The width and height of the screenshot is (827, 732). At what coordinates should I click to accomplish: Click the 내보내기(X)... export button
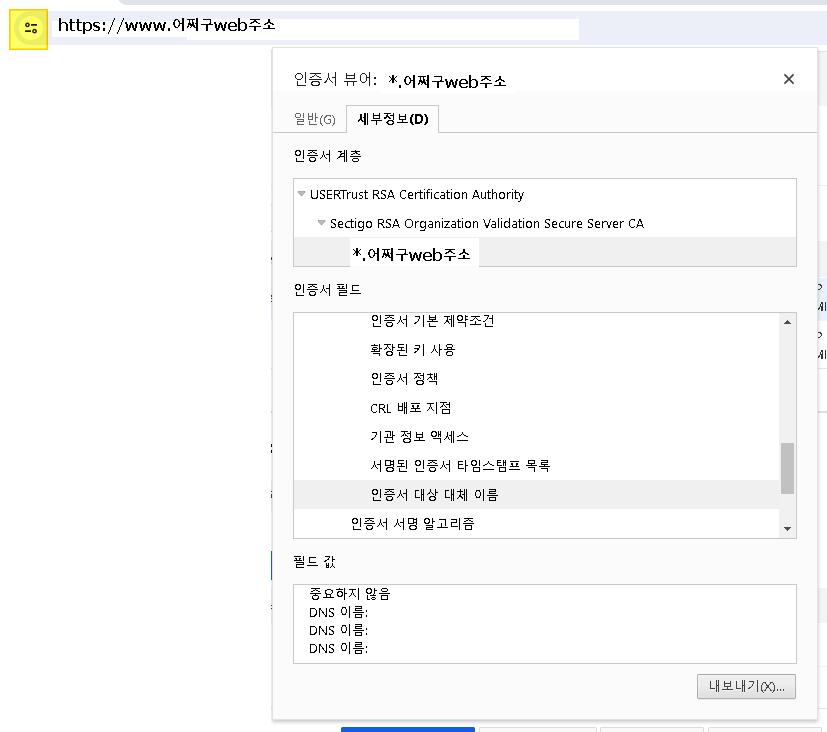(x=746, y=686)
